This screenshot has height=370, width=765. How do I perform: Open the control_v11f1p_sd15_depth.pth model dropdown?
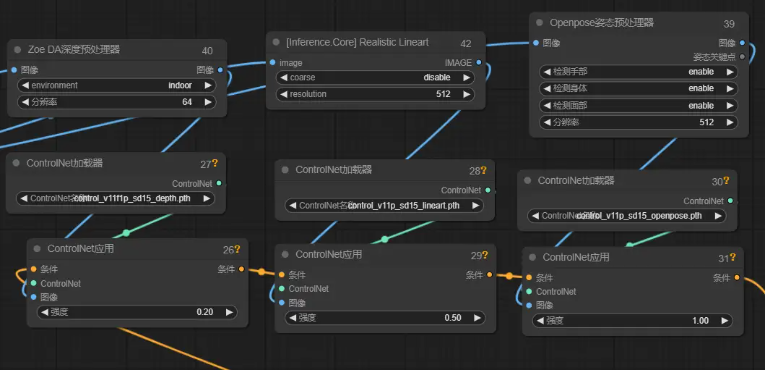click(116, 198)
